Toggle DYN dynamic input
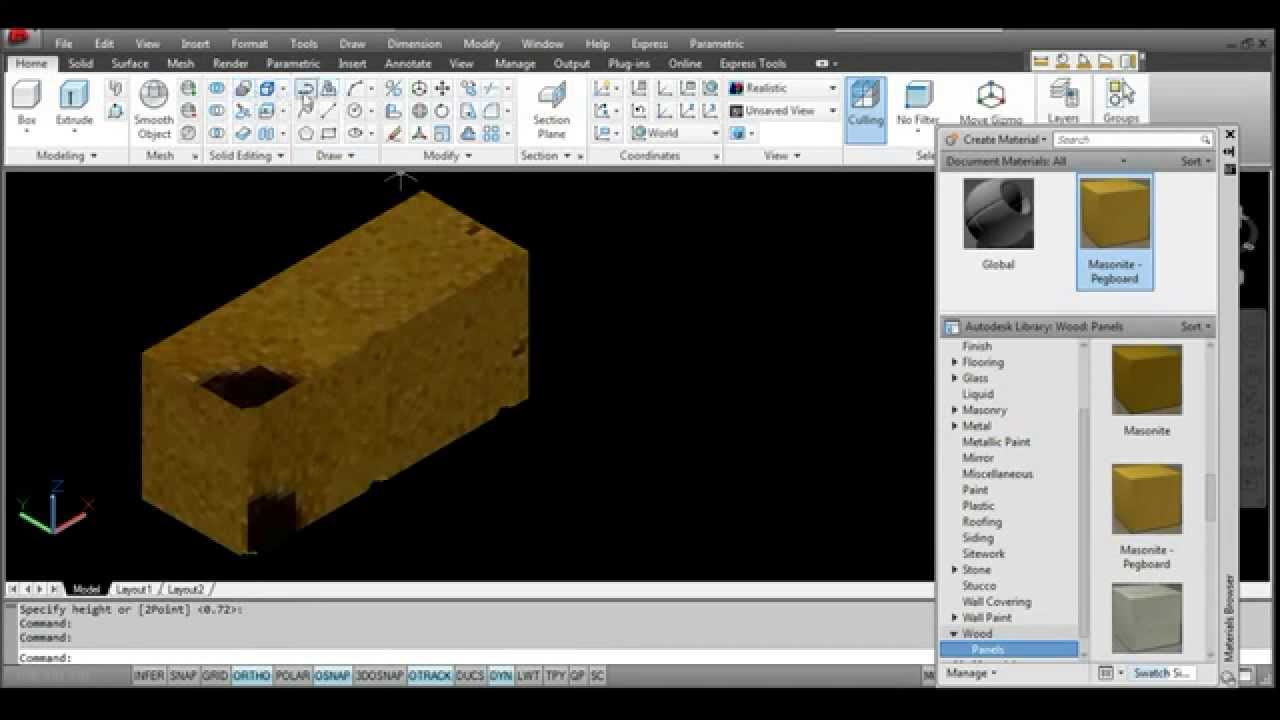This screenshot has width=1280, height=720. pyautogui.click(x=501, y=676)
